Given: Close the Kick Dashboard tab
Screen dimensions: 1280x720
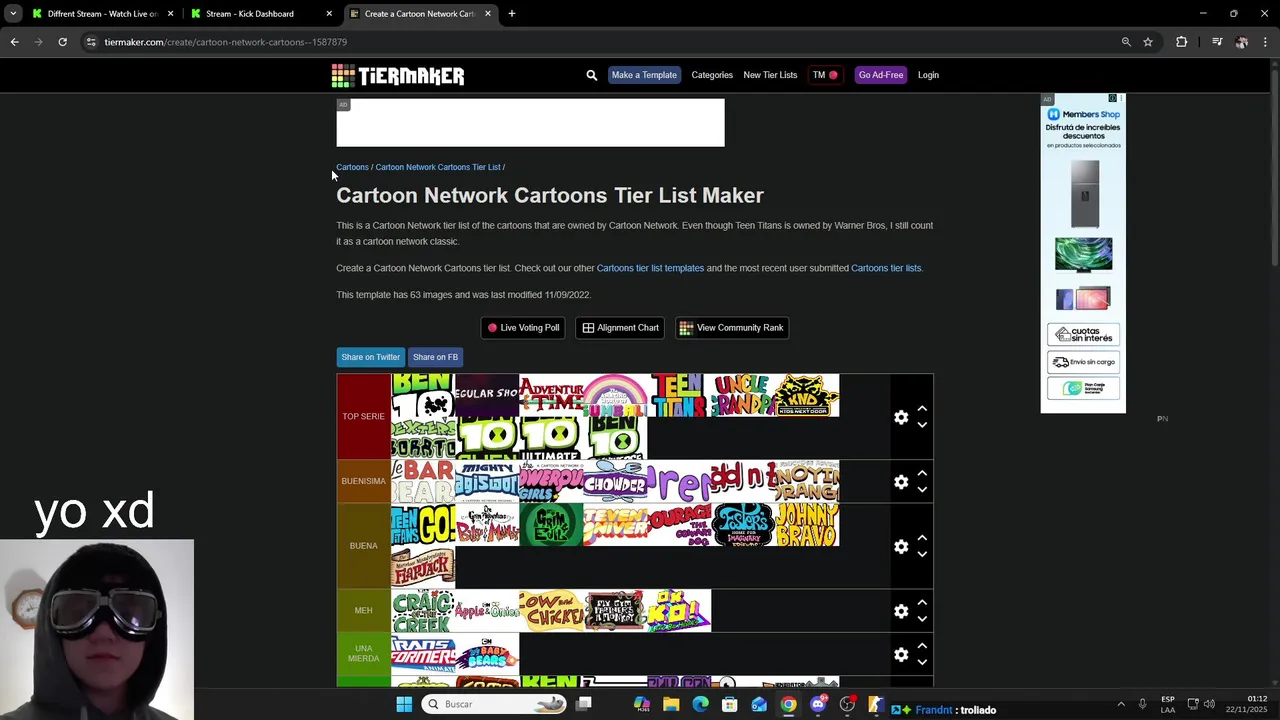Looking at the screenshot, I should (329, 14).
